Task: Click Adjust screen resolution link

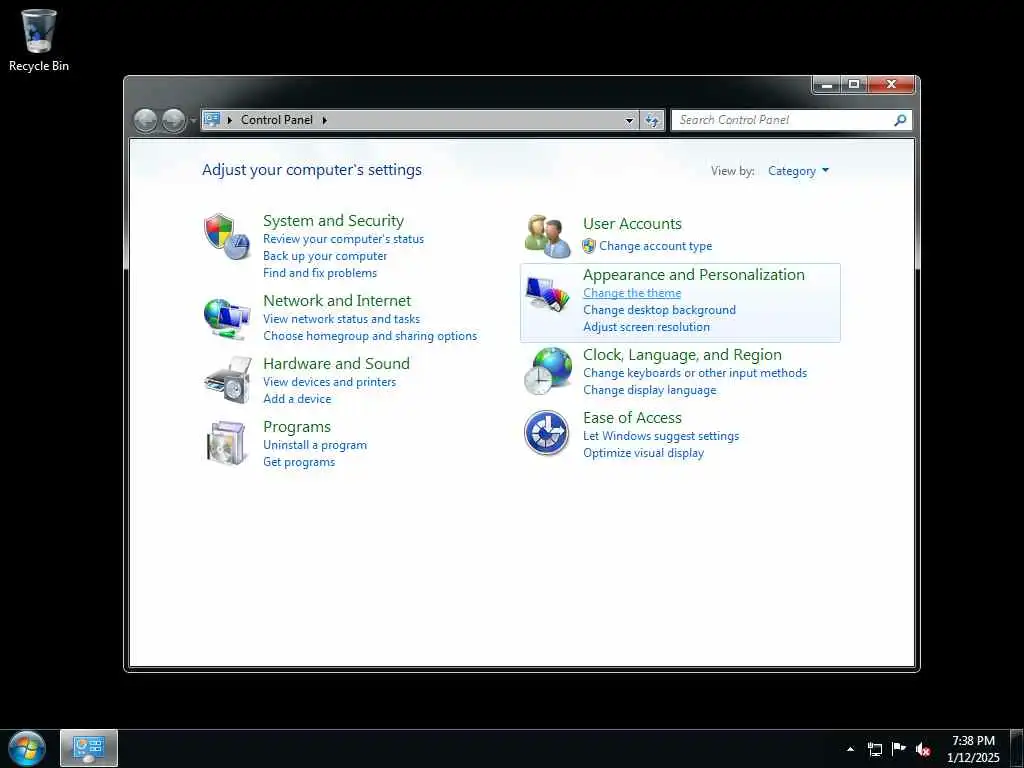Action: tap(647, 327)
